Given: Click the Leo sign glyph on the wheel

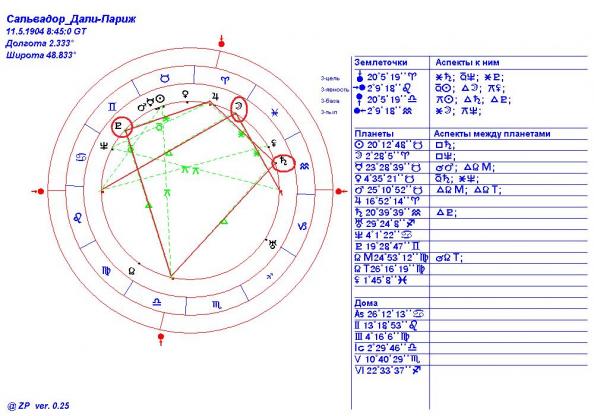Looking at the screenshot, I should pyautogui.click(x=78, y=217).
